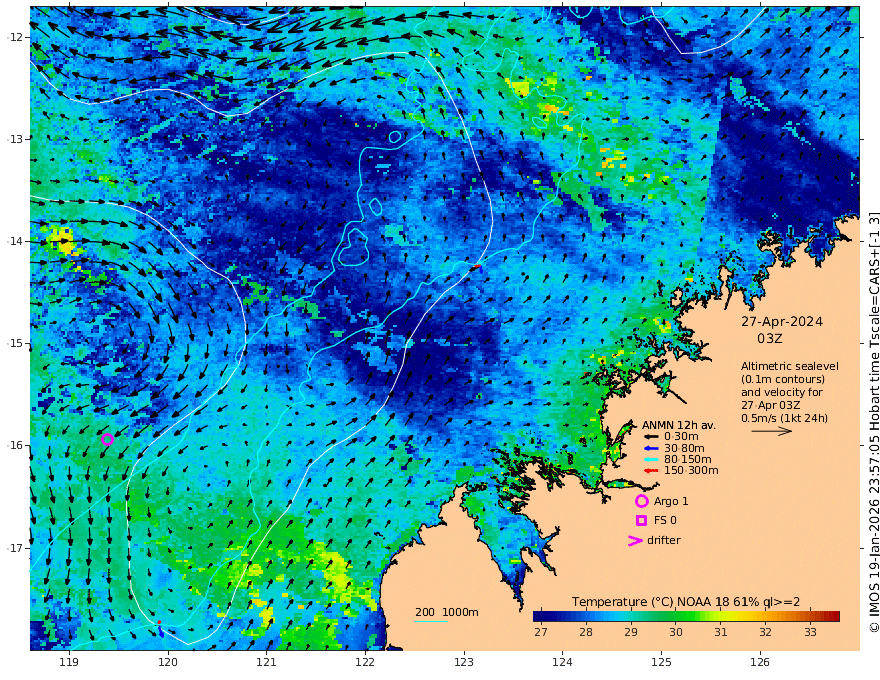Viewport: 880px width, 680px height.
Task: Click the longitude 120 axis label
Action: coord(168,662)
